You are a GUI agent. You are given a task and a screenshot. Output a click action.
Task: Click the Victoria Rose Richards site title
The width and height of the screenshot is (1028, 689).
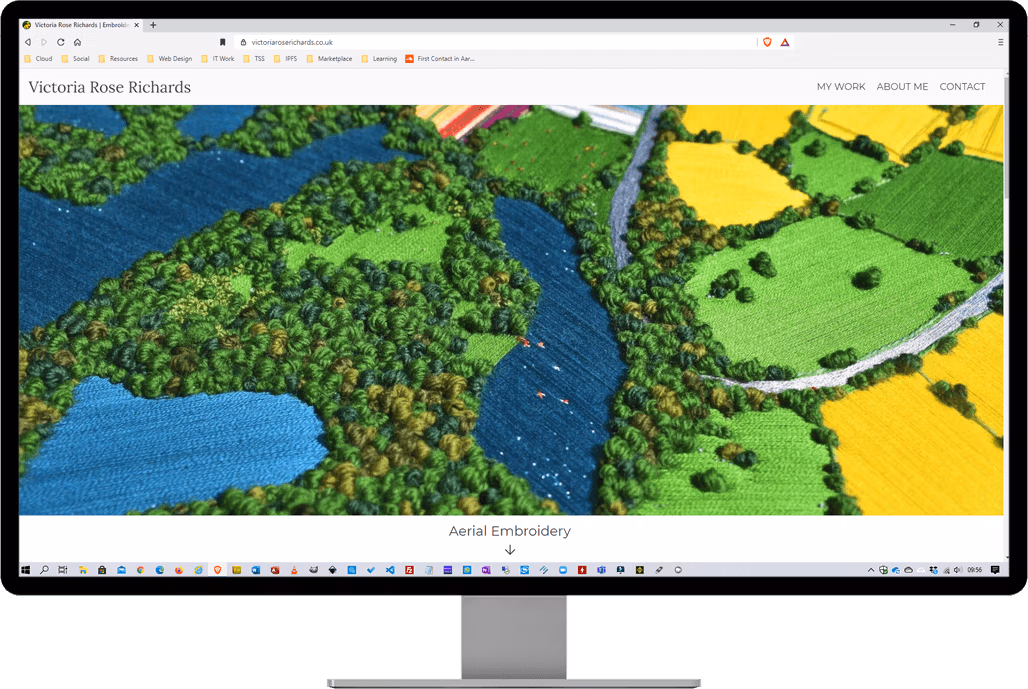tap(109, 87)
